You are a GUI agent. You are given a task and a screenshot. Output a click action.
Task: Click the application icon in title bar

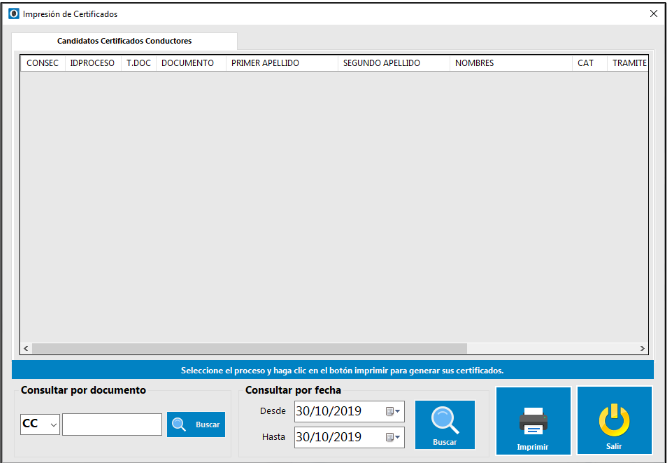(14, 14)
